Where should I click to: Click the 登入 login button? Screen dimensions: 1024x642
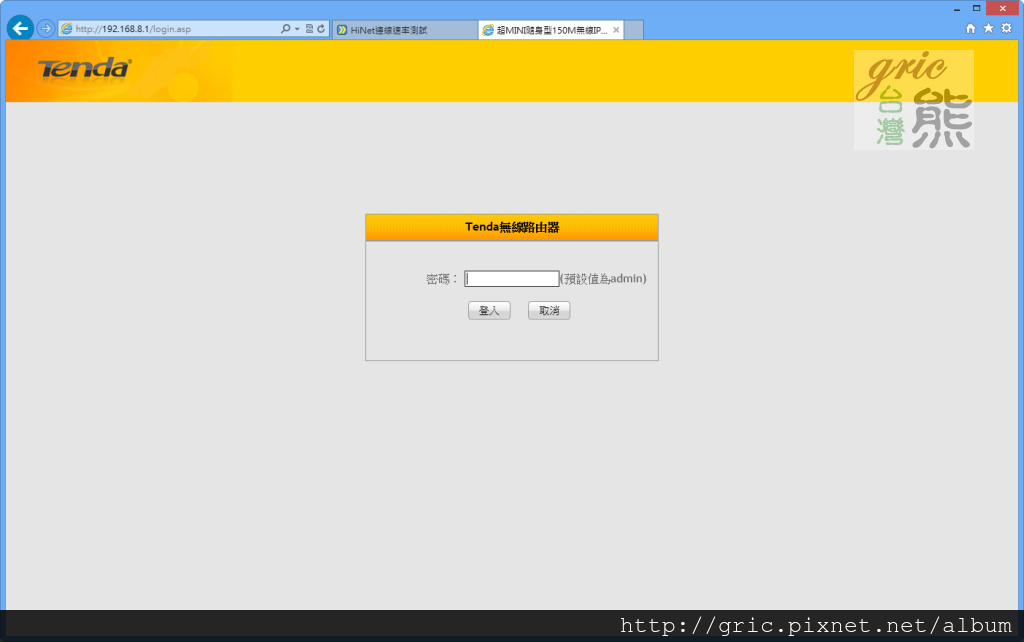pyautogui.click(x=489, y=310)
